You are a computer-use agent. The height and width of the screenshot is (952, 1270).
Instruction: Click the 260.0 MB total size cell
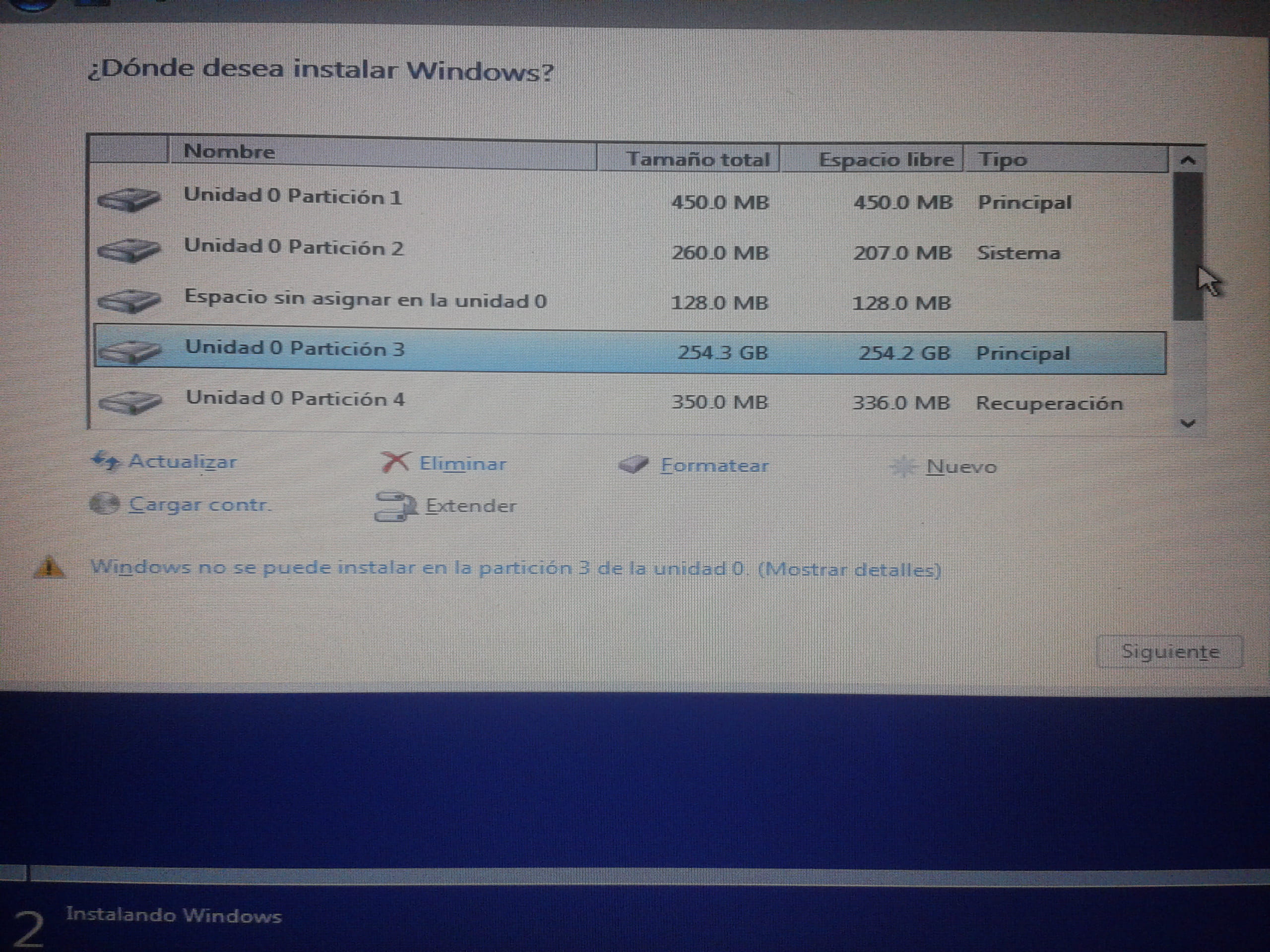click(720, 252)
